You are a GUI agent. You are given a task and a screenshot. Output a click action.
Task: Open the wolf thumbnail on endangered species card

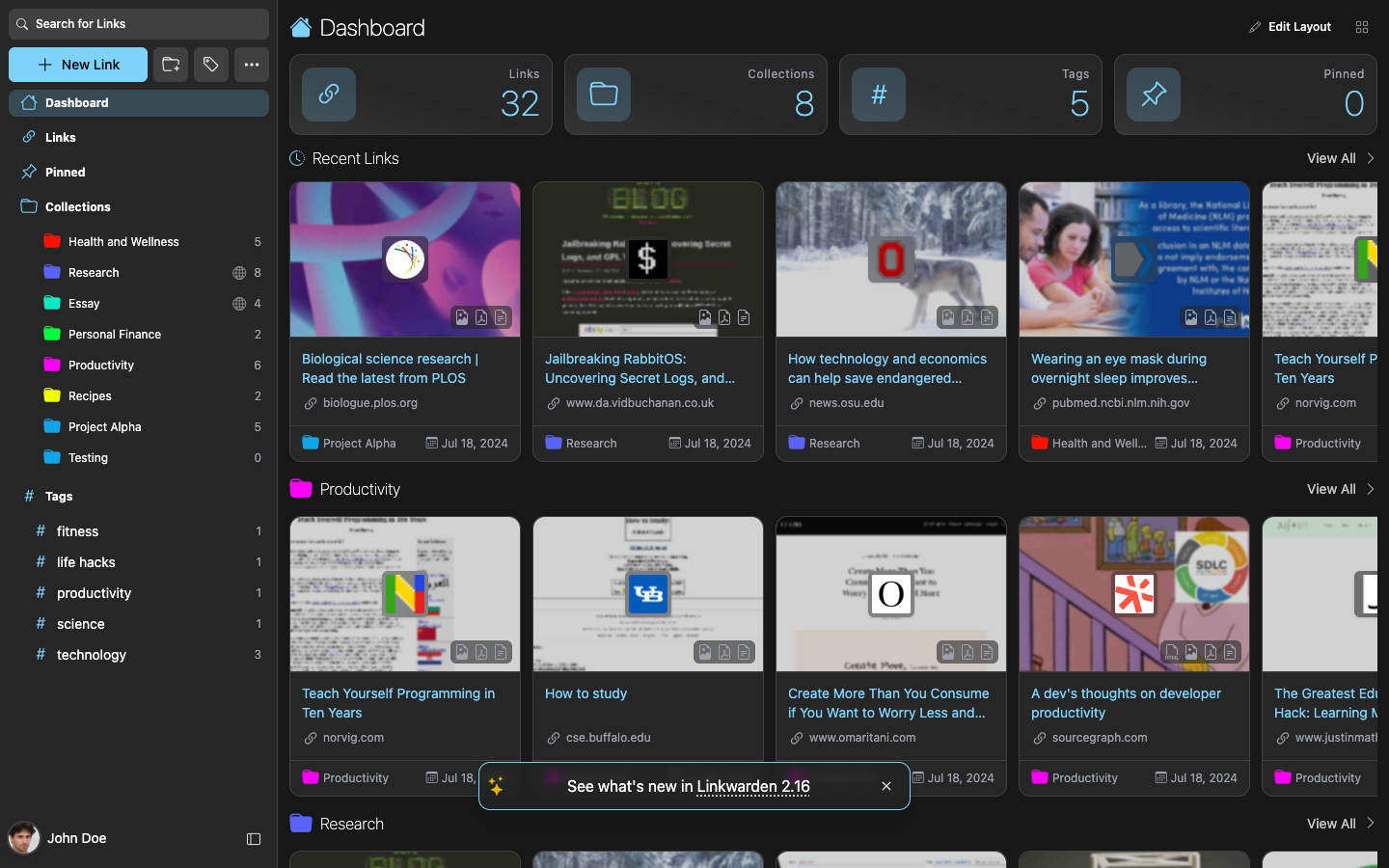(x=891, y=259)
